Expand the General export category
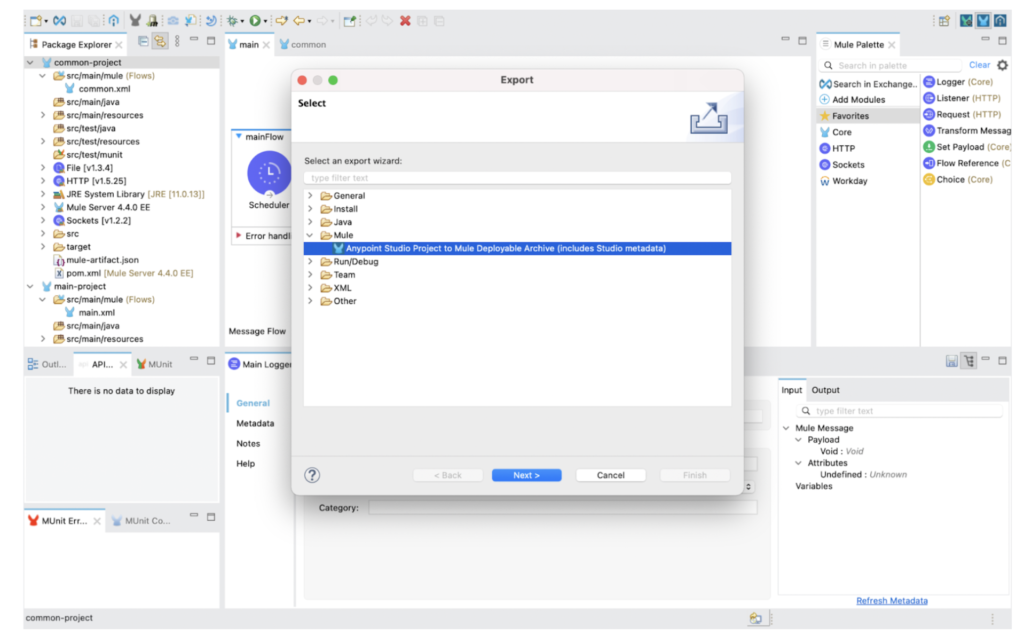The image size is (1024, 643). [x=310, y=196]
